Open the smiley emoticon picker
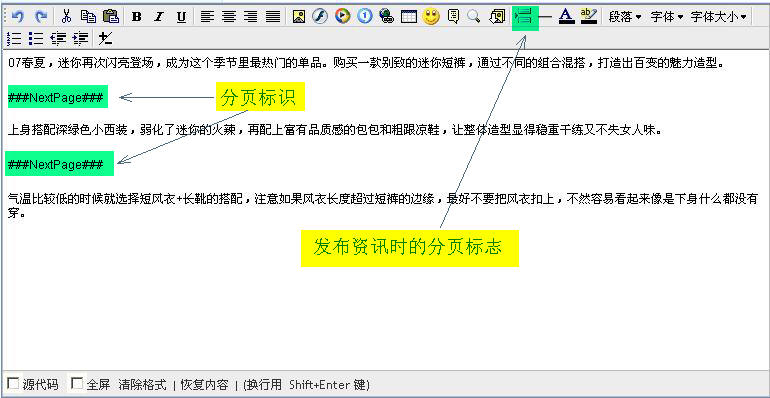 tap(432, 17)
